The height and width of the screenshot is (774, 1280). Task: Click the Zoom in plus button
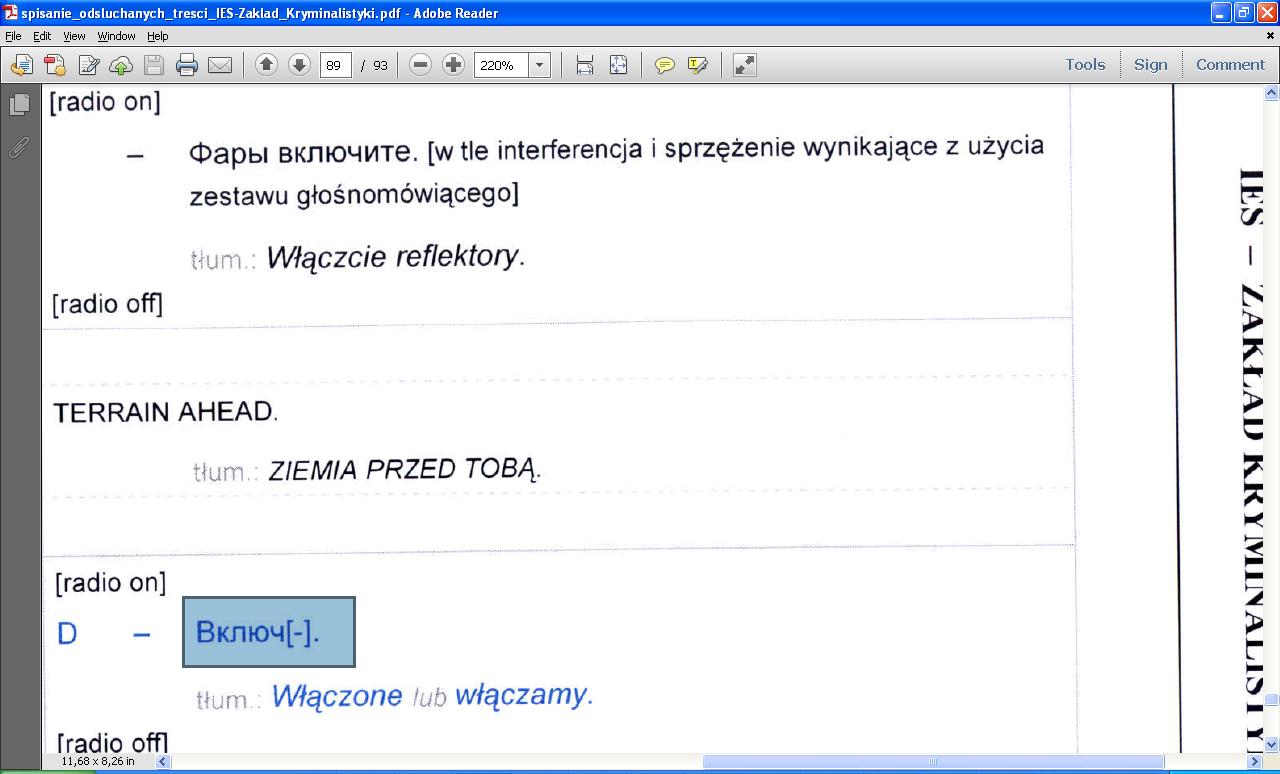coord(453,65)
